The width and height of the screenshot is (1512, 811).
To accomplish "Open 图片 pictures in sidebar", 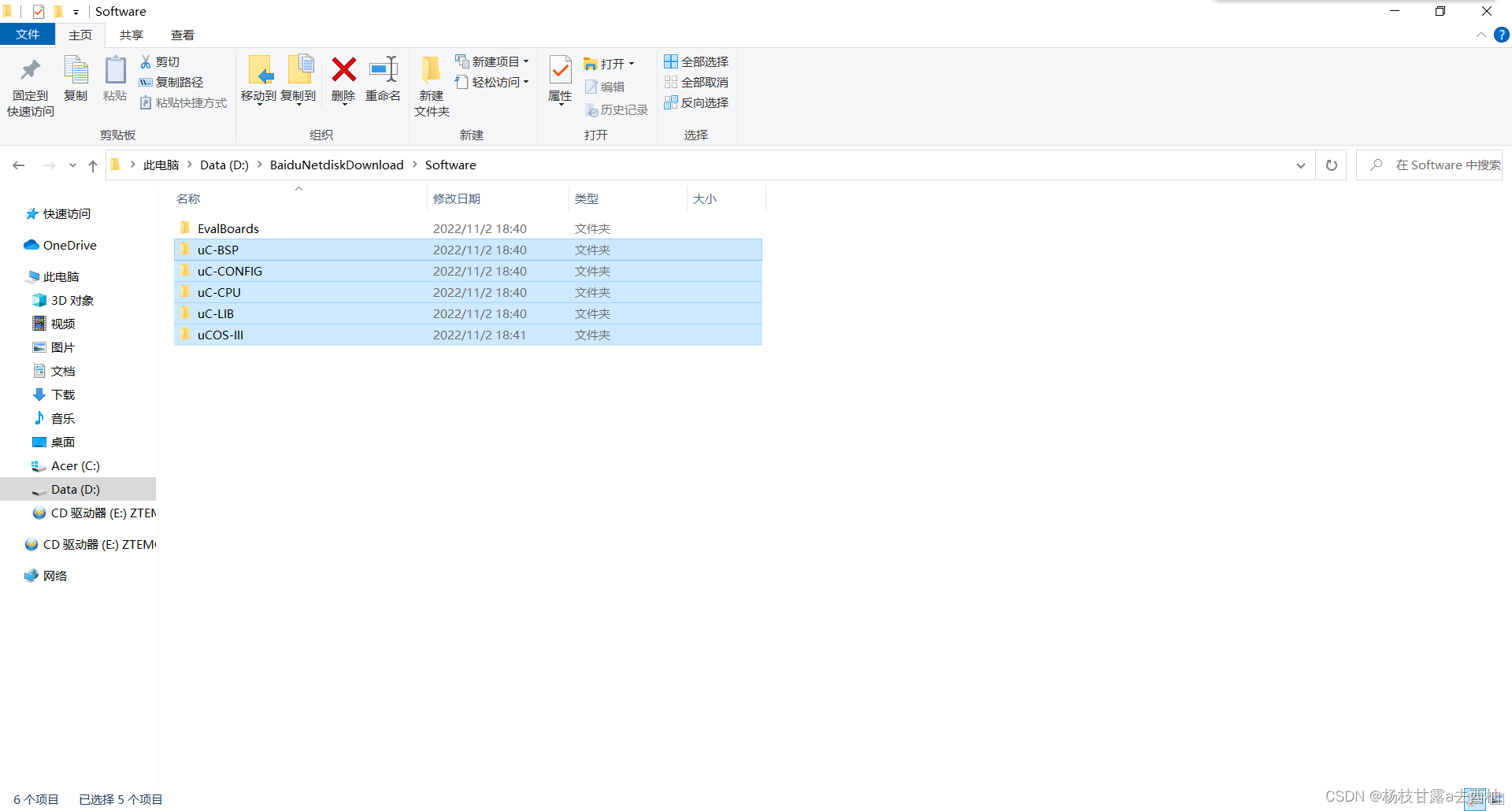I will [54, 347].
